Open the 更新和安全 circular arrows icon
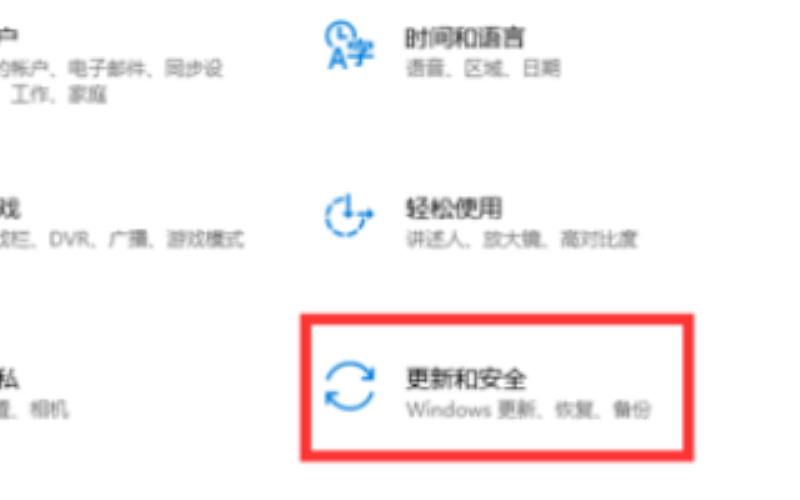The image size is (800, 500). tap(349, 386)
